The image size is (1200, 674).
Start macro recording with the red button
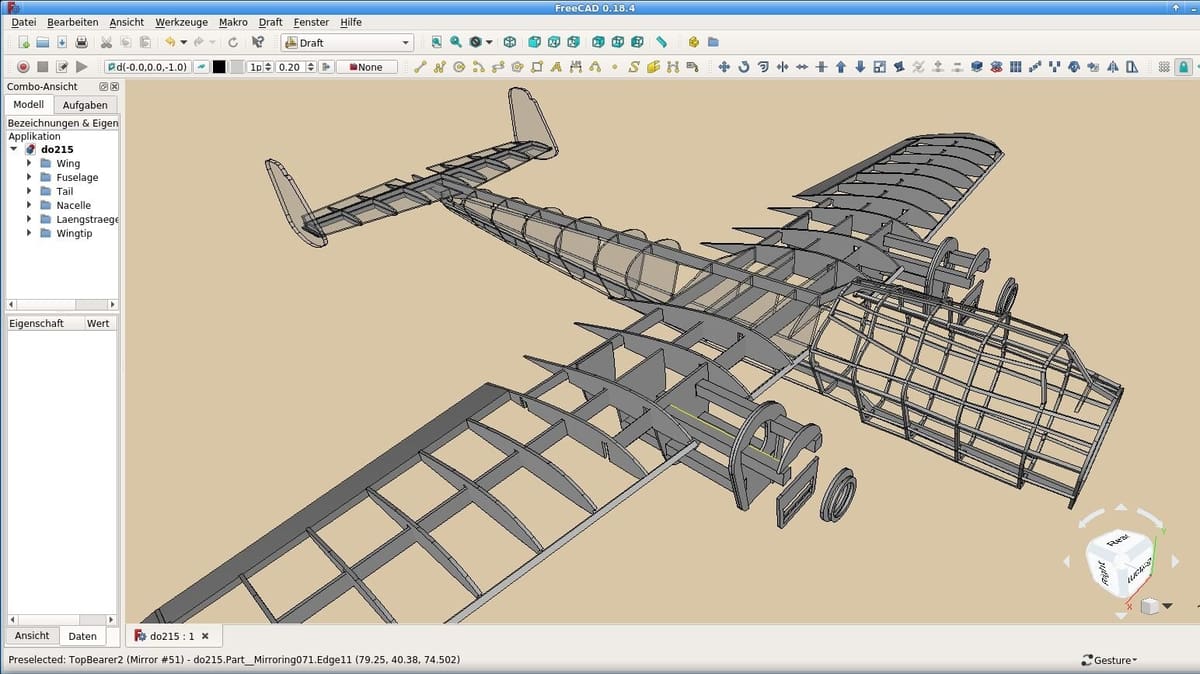coord(23,67)
